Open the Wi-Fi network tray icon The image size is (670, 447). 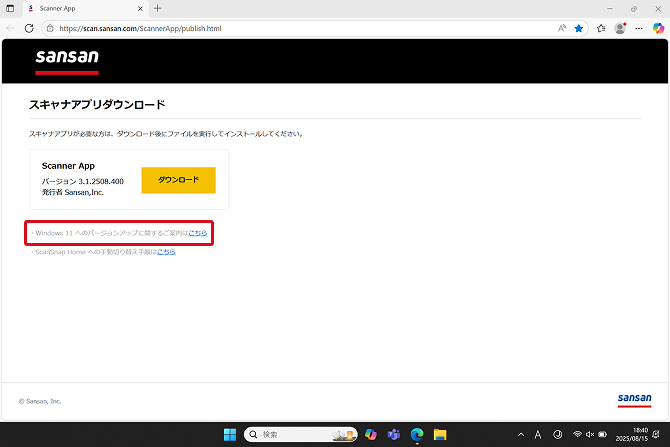coord(577,434)
